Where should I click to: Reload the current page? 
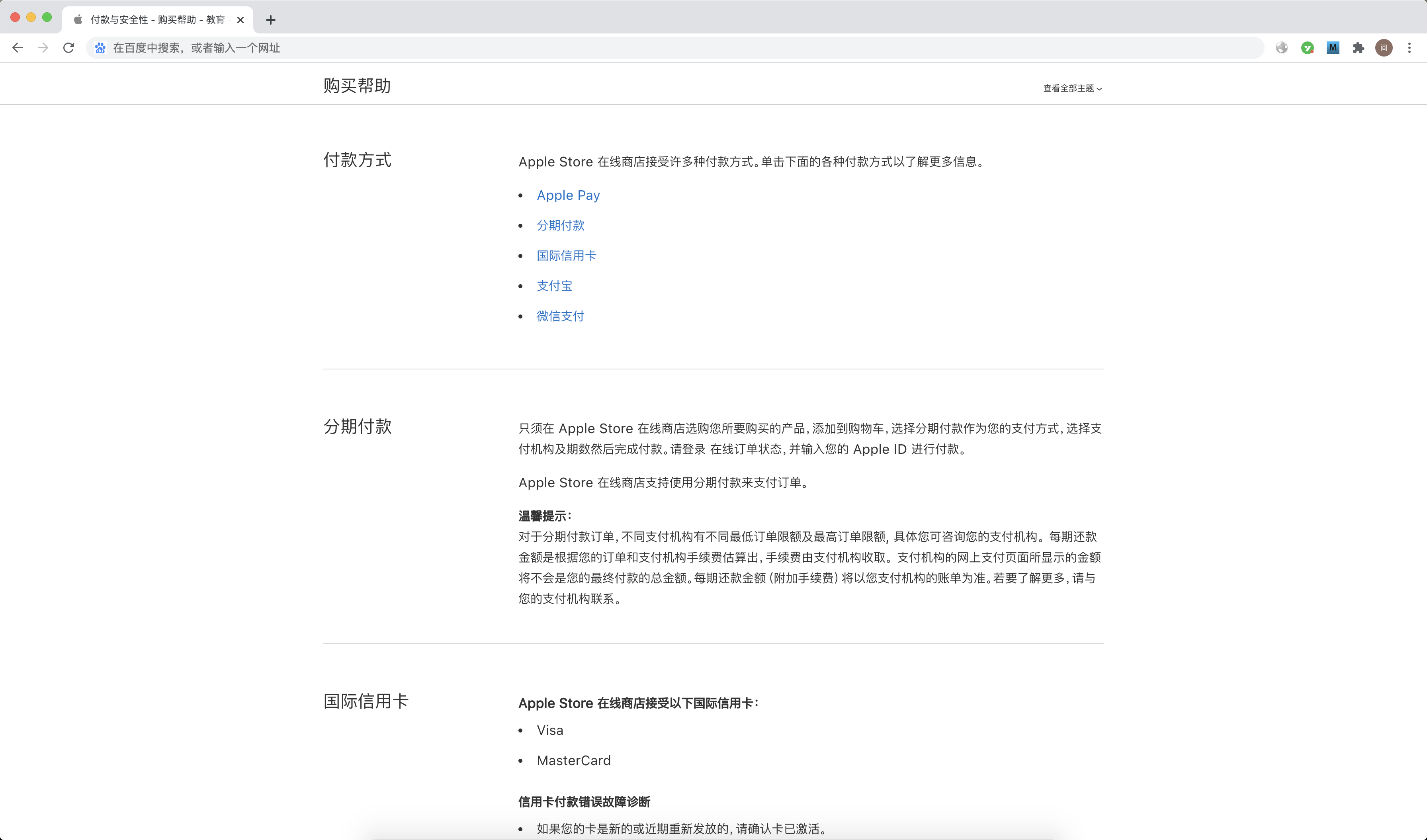tap(68, 48)
